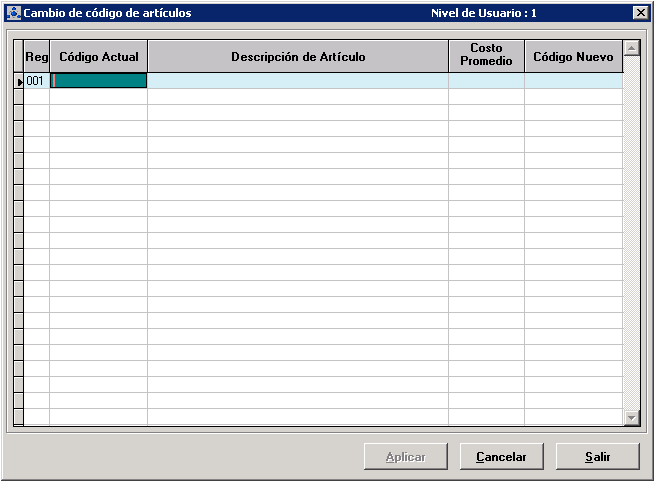Click the row selector arrow for row 001
Screen dimensions: 656x482
pos(19,82)
